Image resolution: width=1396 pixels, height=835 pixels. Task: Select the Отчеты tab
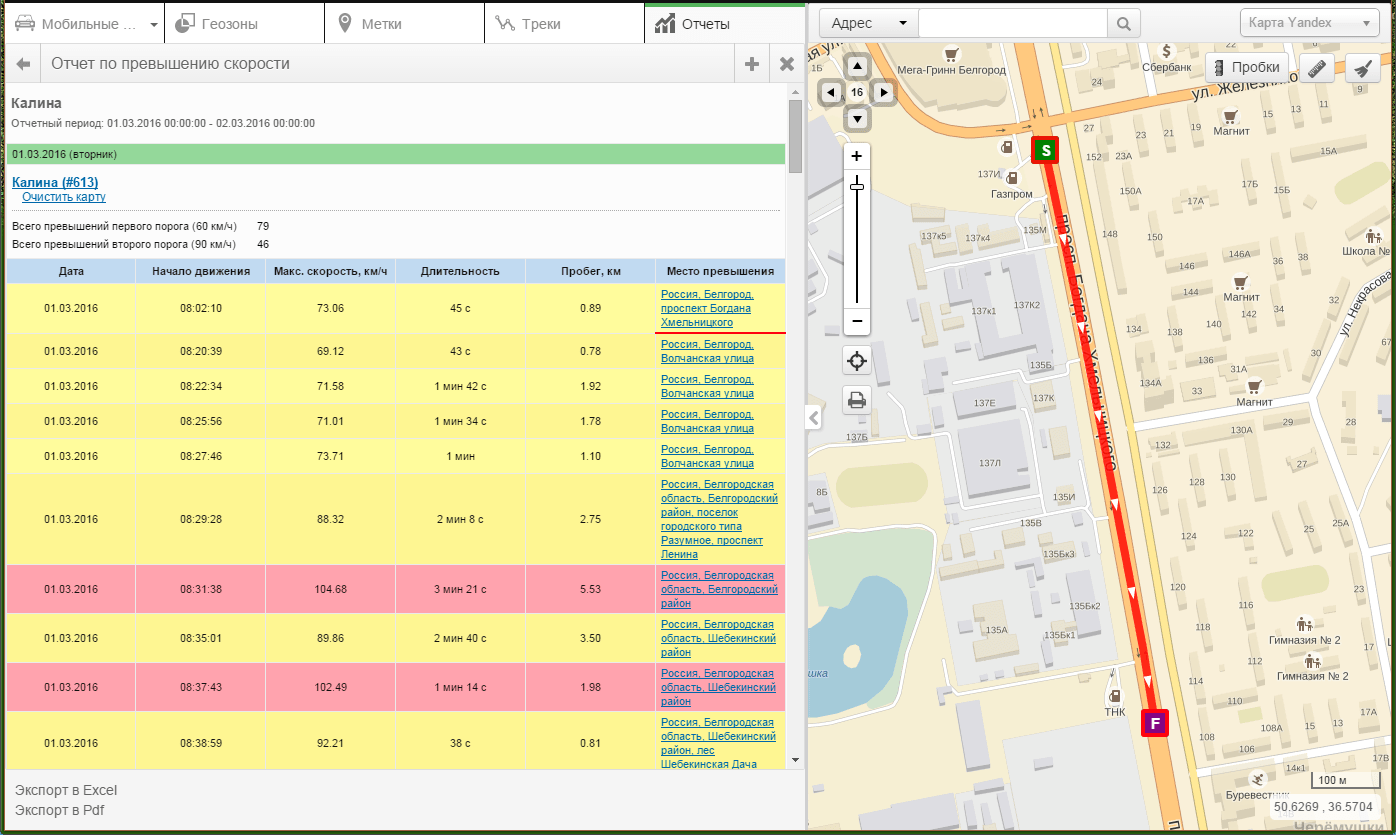724,23
